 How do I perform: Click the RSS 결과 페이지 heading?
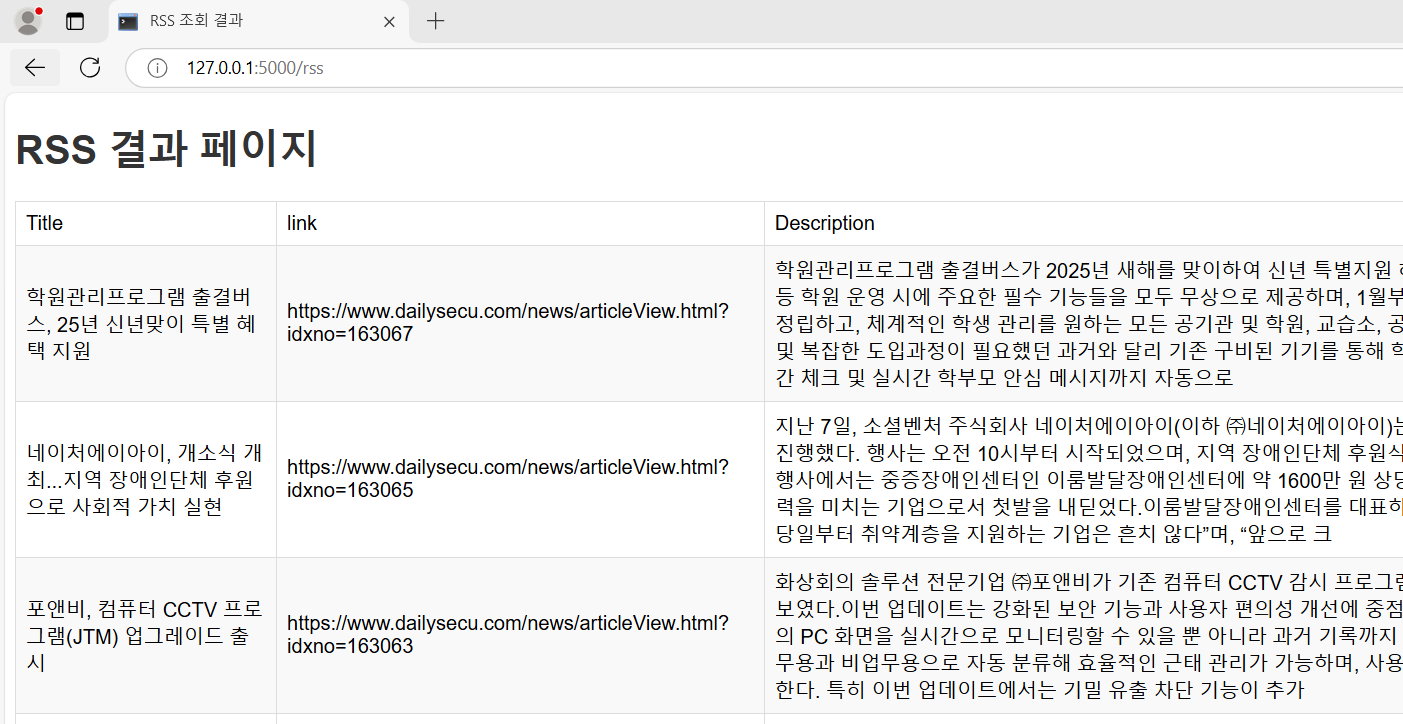tap(167, 149)
